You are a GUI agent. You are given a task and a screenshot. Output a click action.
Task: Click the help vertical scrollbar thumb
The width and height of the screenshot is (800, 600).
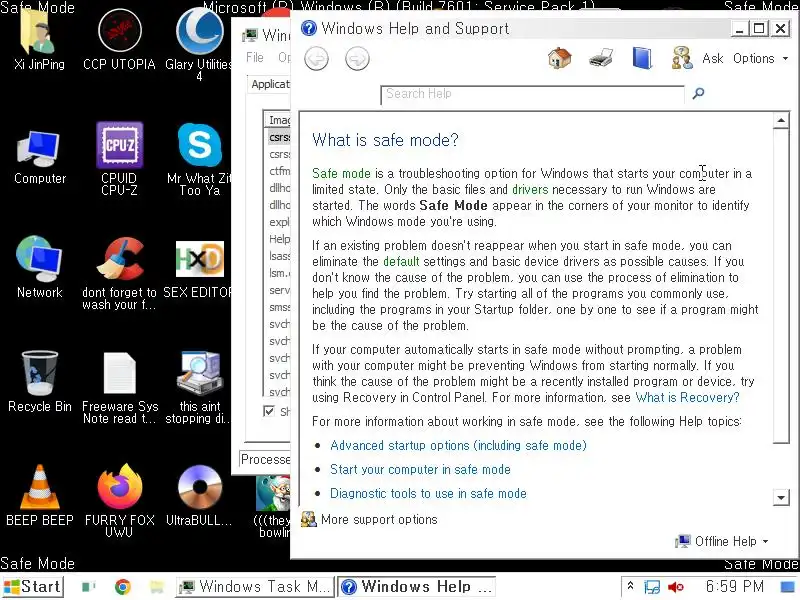click(x=781, y=287)
